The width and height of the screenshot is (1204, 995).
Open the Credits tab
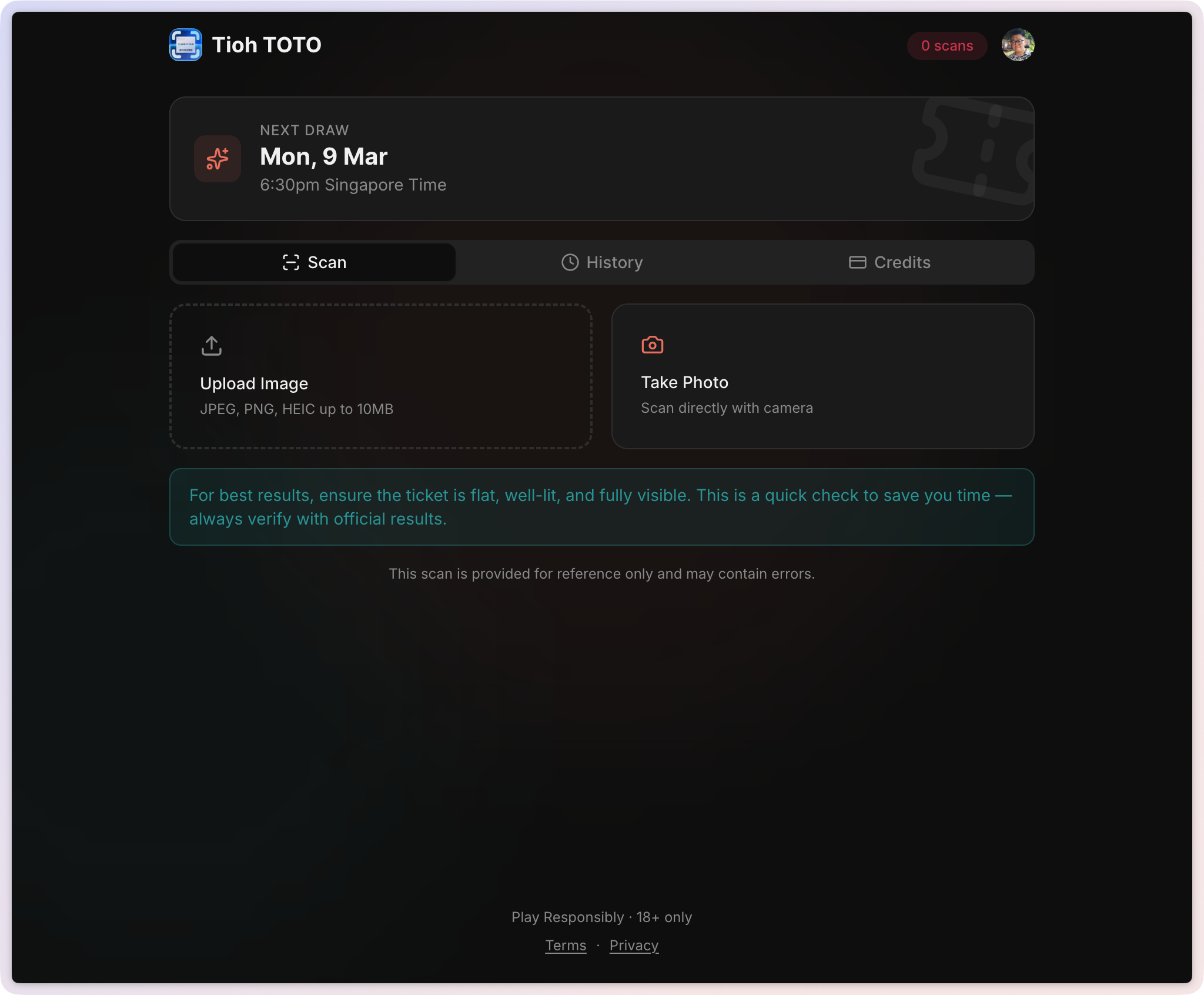(889, 262)
